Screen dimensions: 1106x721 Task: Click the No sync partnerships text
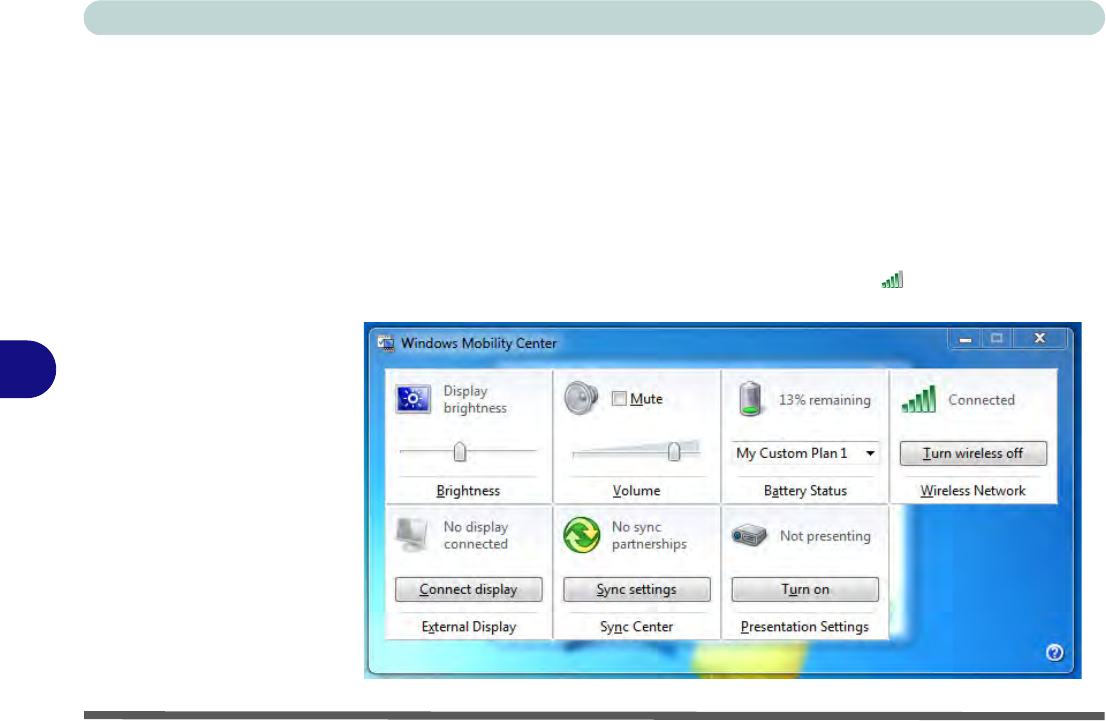pos(649,535)
